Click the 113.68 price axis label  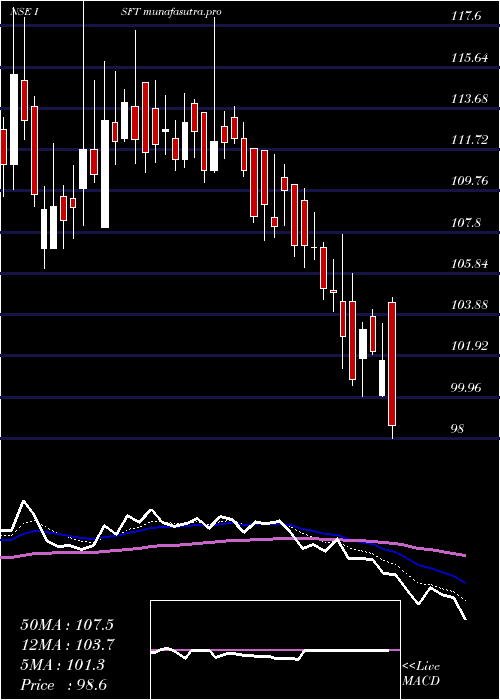[470, 99]
